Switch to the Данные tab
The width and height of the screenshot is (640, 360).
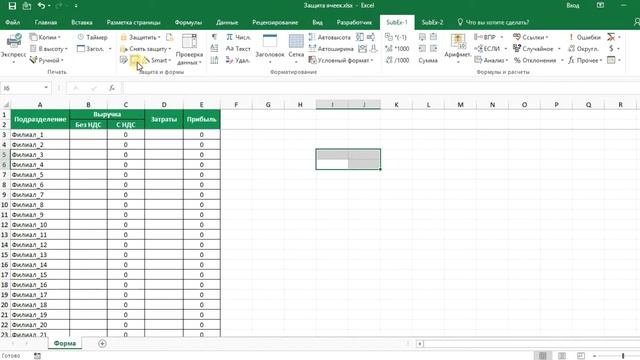(x=227, y=22)
